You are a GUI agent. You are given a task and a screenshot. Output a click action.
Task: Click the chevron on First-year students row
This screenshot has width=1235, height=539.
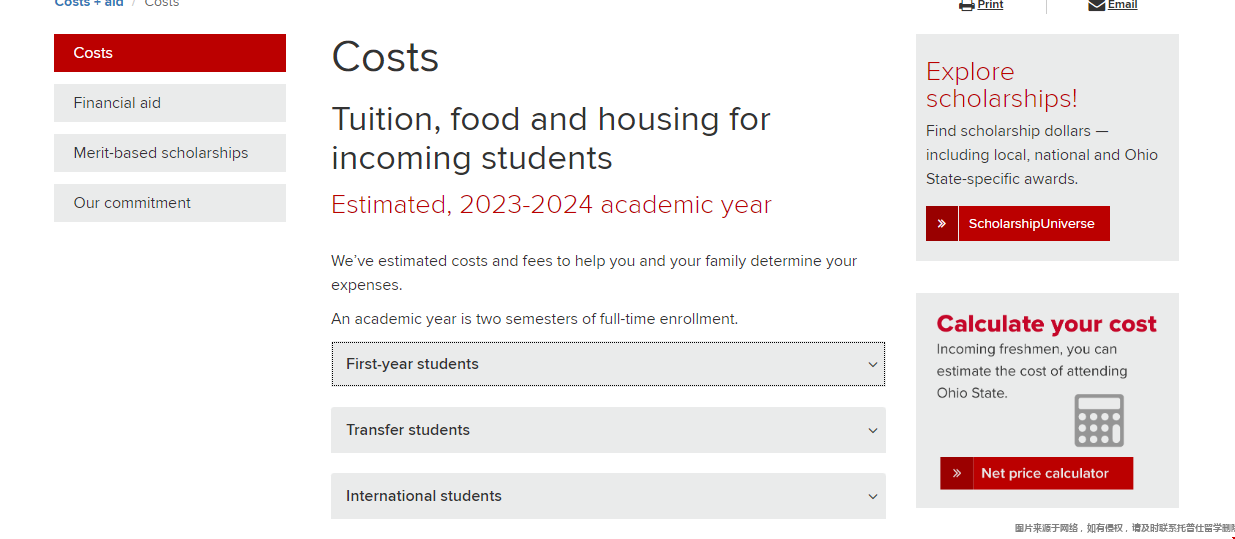pyautogui.click(x=873, y=365)
